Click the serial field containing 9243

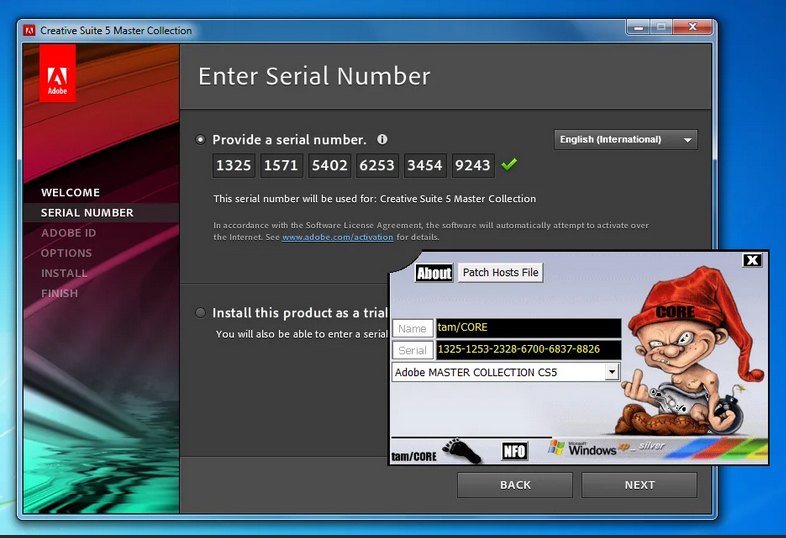coord(473,165)
